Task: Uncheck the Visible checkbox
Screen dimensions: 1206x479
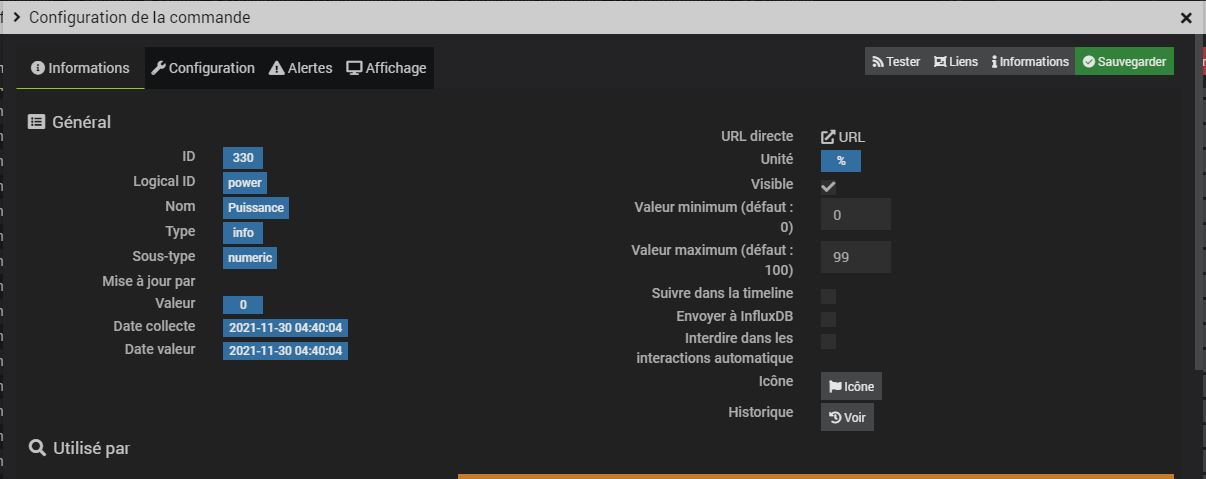Action: (x=828, y=186)
